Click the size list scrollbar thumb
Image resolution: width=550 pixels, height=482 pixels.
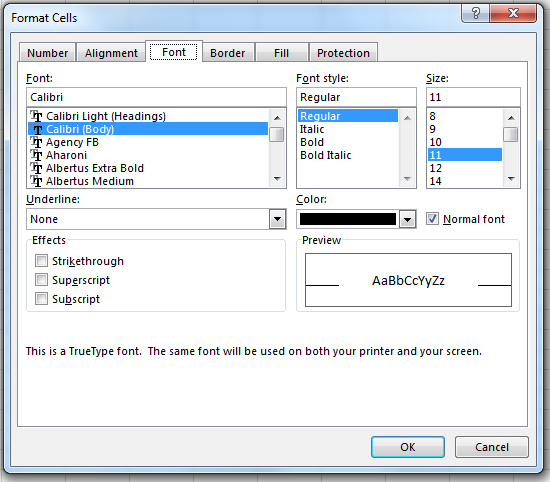tap(511, 134)
